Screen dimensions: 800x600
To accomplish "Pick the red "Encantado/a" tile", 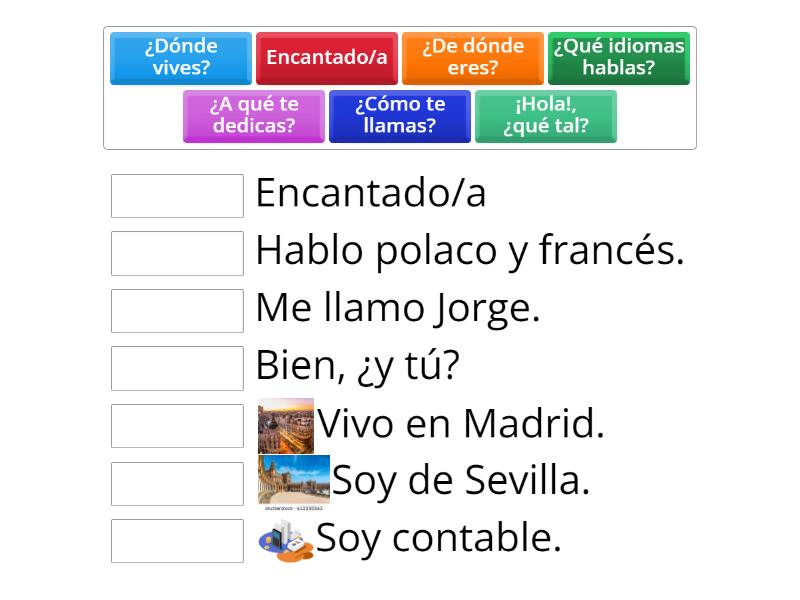I will pyautogui.click(x=327, y=58).
